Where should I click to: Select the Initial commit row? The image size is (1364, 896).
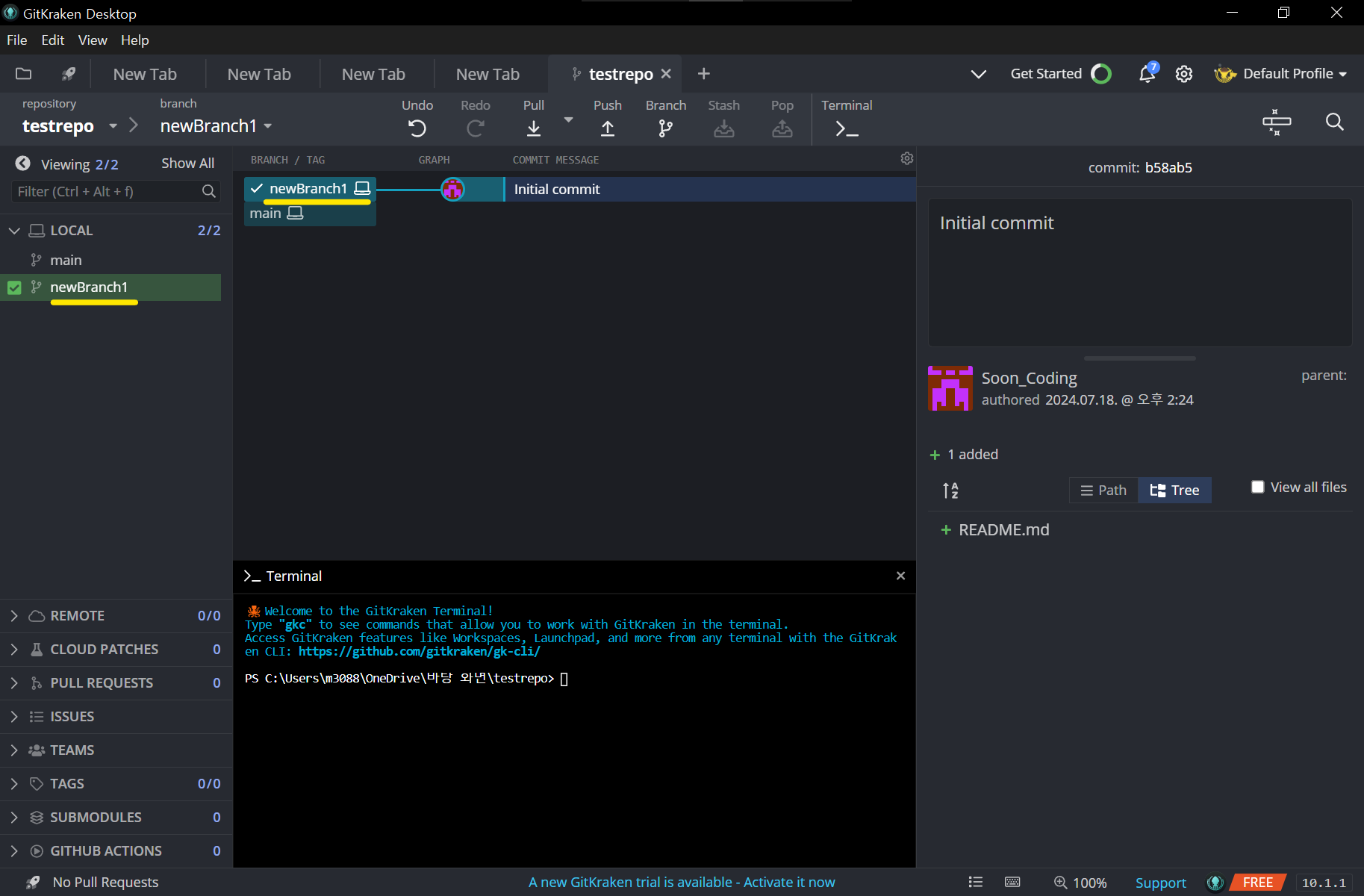(709, 189)
